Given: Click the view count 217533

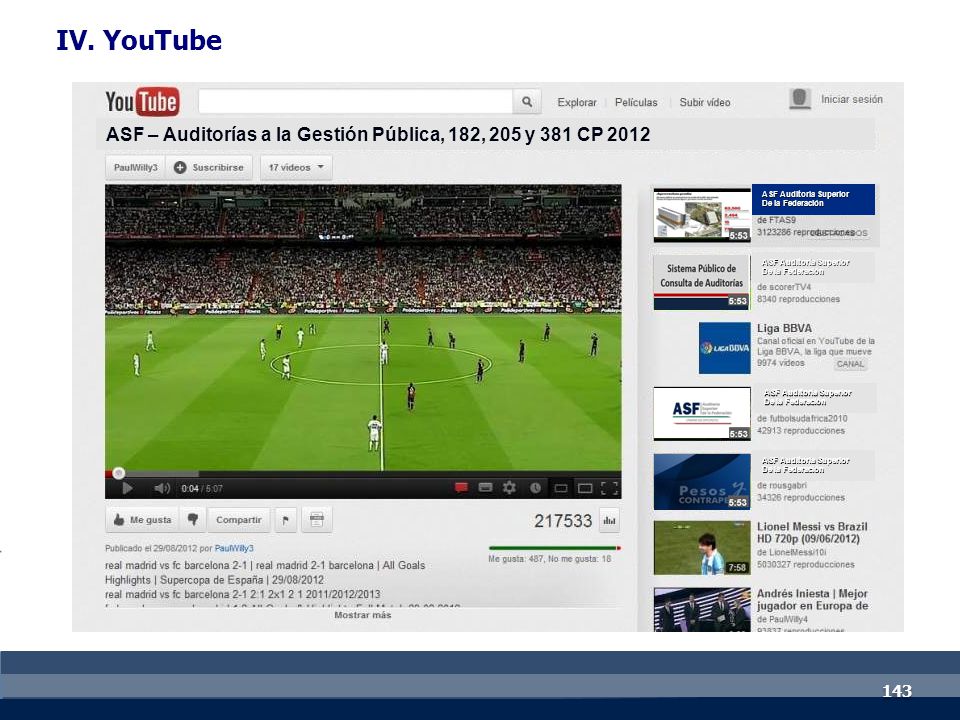Looking at the screenshot, I should click(563, 521).
